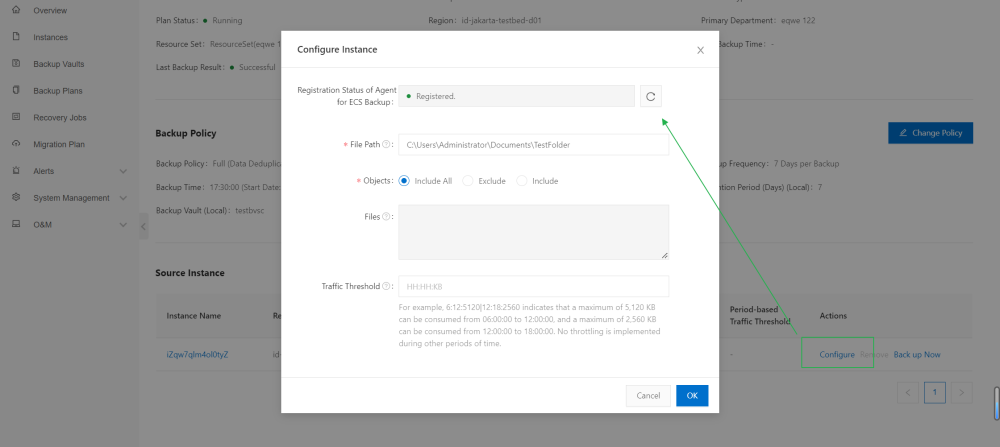Open Migration Plan in the sidebar
1000x447 pixels.
(x=59, y=145)
